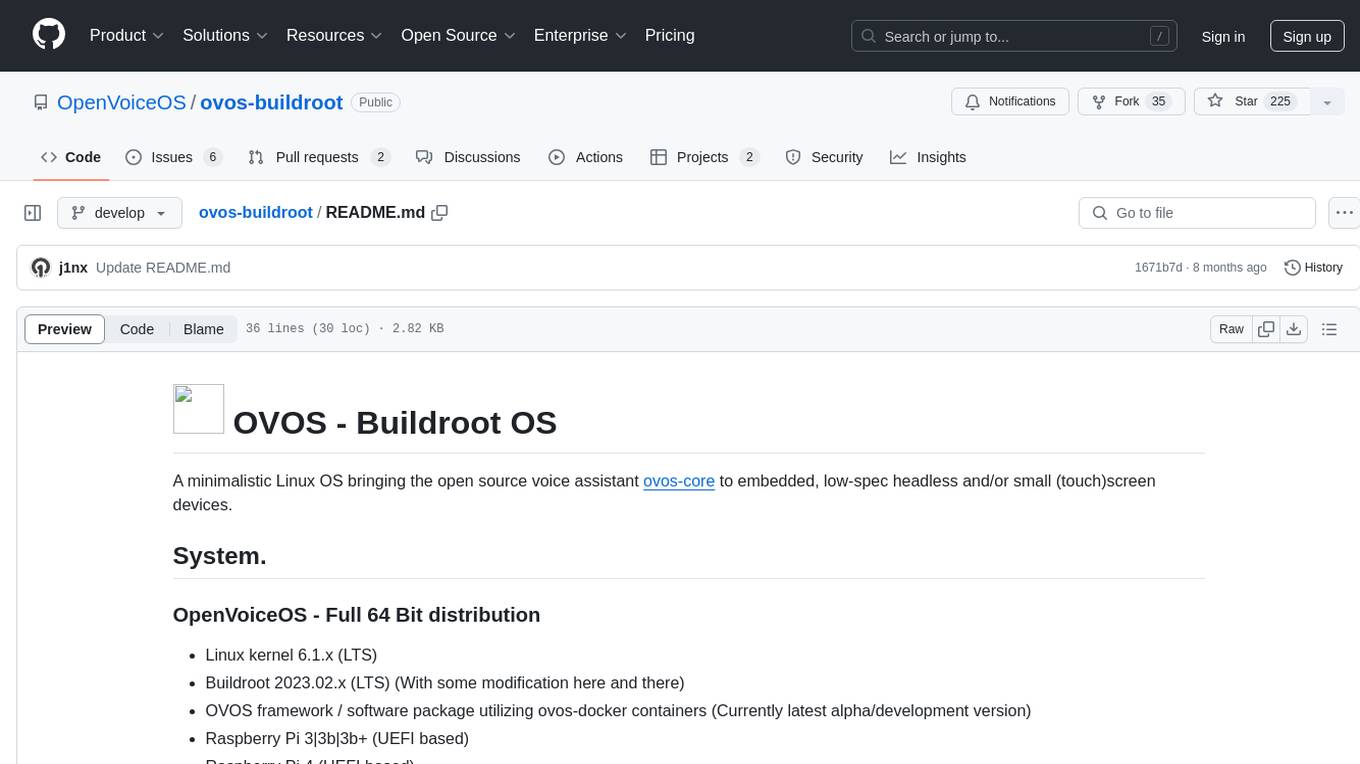
Task: Open the Pricing page
Action: (670, 35)
